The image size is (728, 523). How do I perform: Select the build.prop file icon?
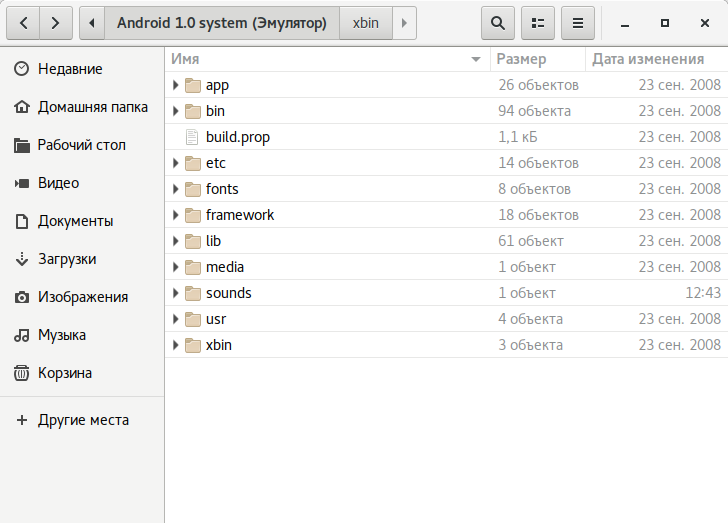(192, 137)
